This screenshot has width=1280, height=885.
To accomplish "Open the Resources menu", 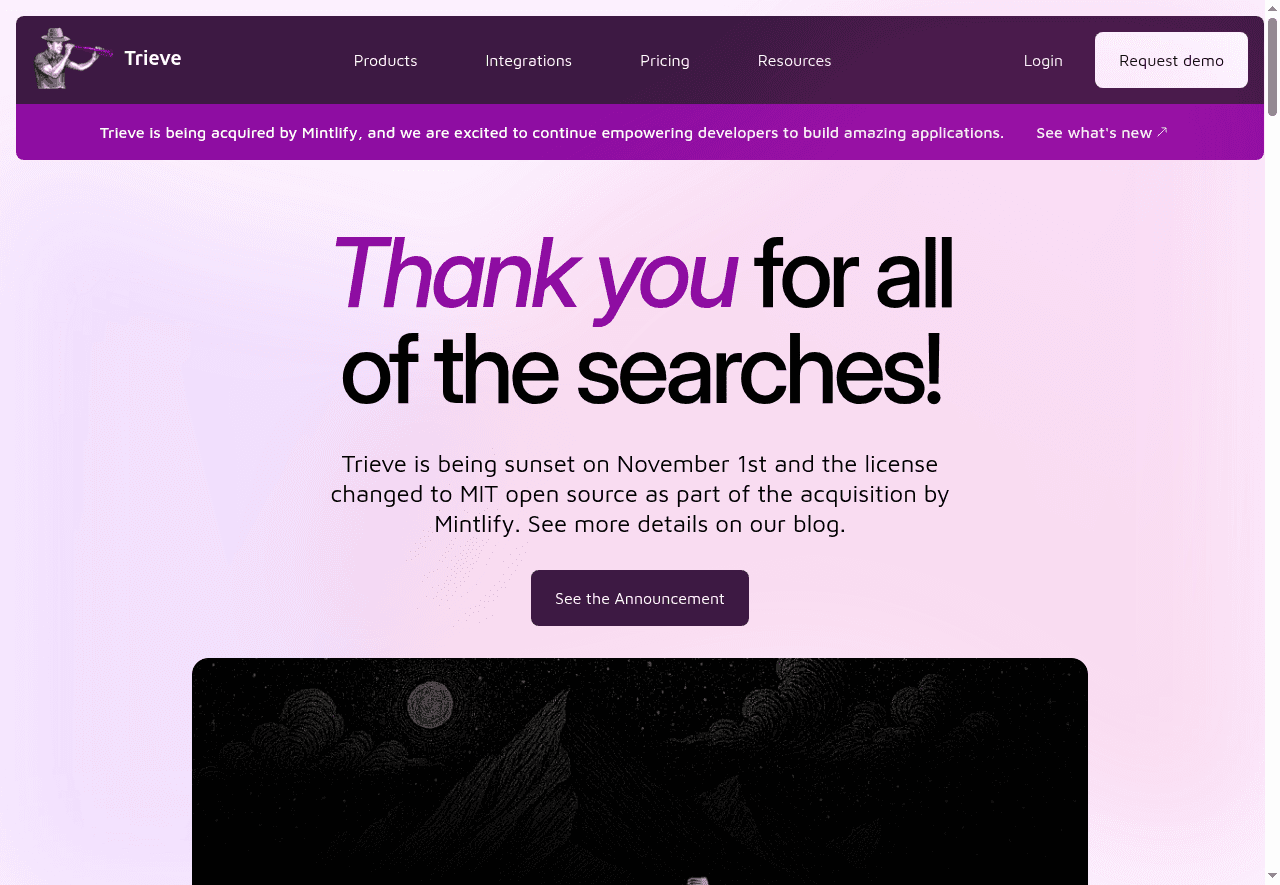I will tap(794, 61).
